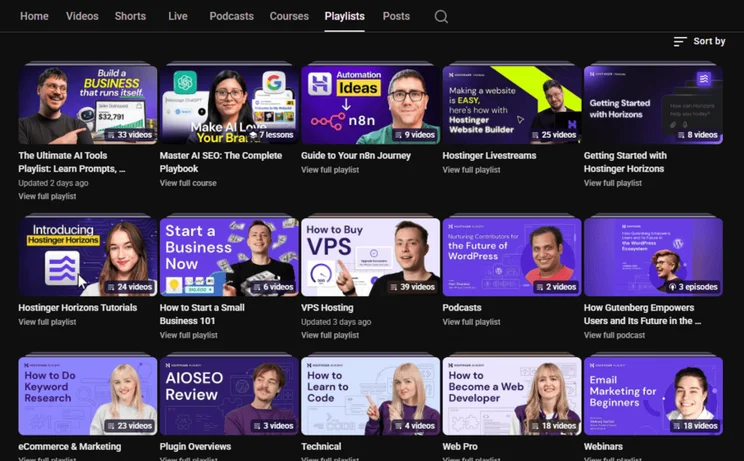Click the channel search magnifier icon
Screen dimensions: 744x461
[441, 17]
